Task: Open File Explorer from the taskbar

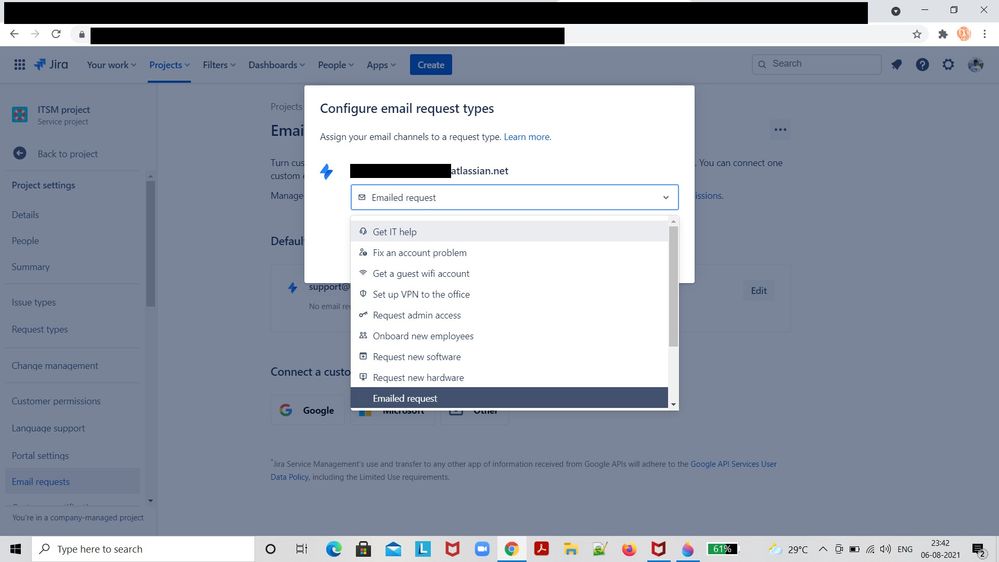Action: coord(571,549)
